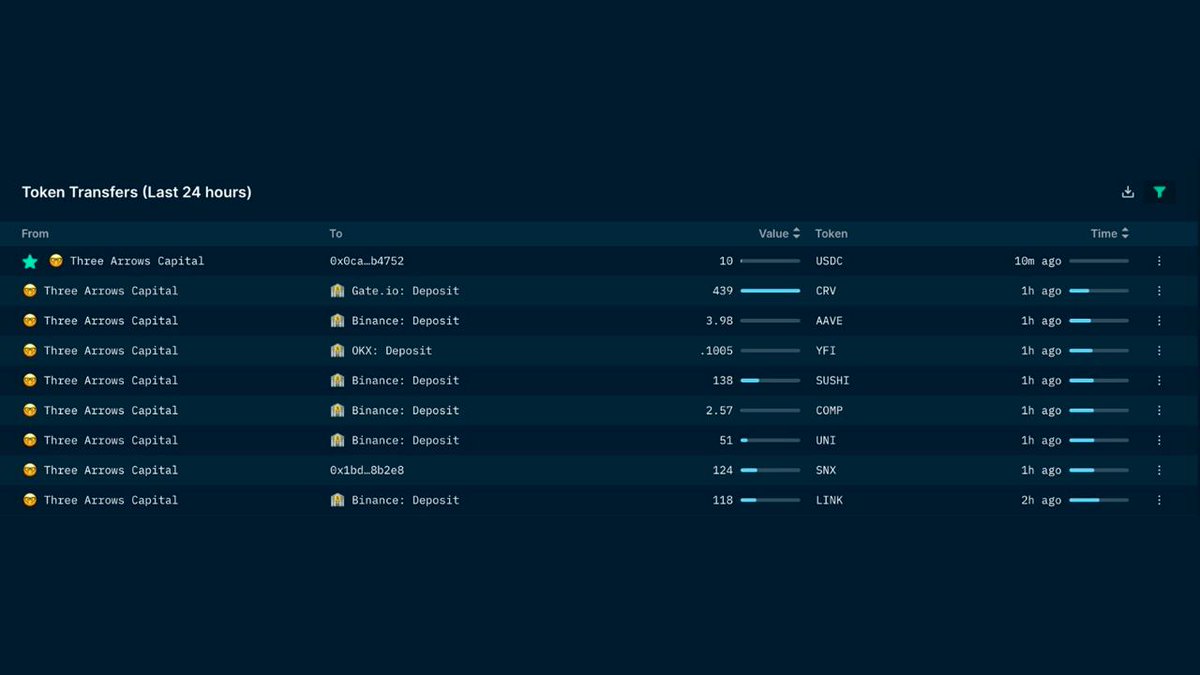Open the three-dot menu for the LINK row
1200x675 pixels.
(1159, 500)
